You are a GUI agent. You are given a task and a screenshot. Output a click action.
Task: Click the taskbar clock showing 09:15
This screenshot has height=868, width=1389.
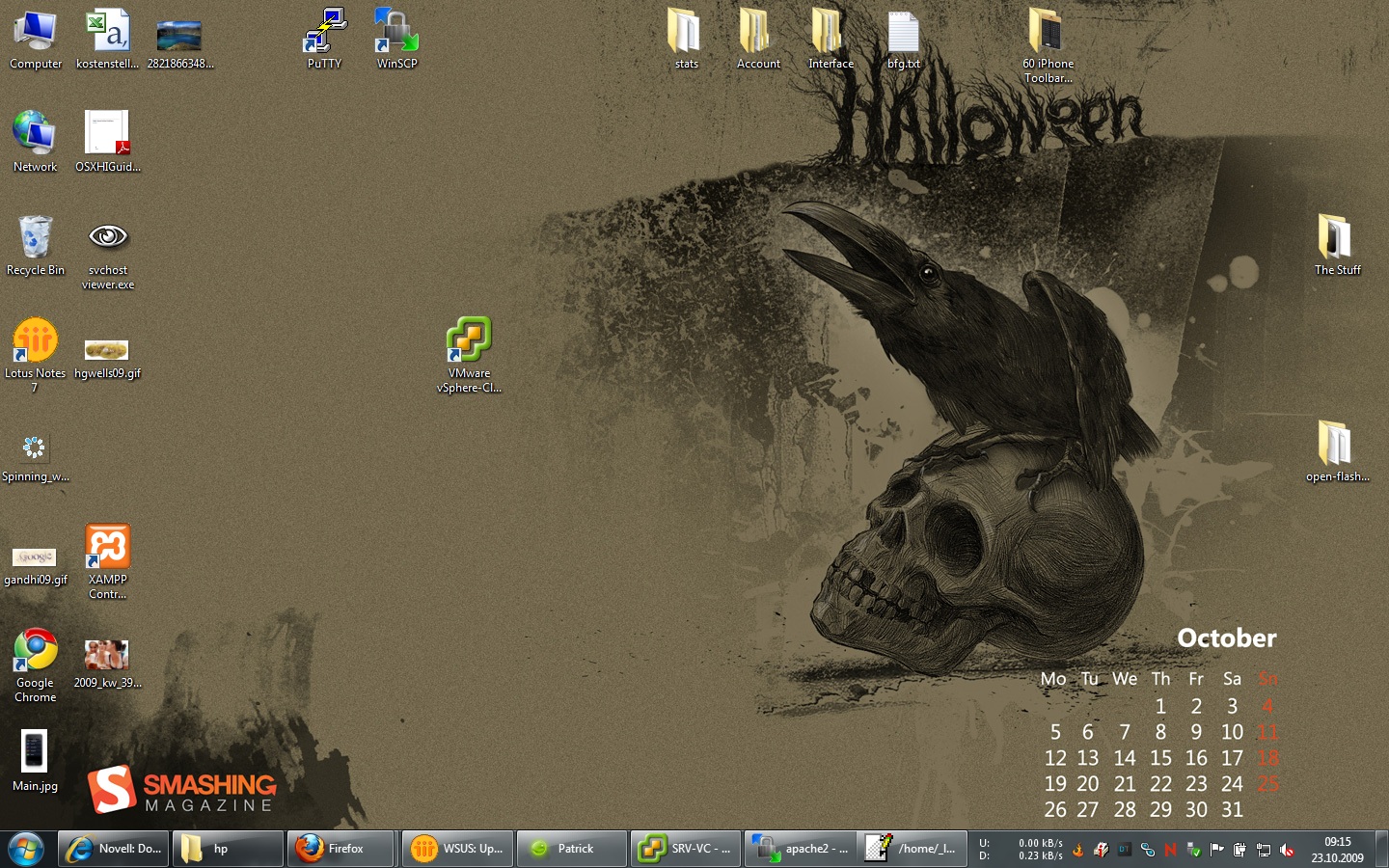[1337, 849]
